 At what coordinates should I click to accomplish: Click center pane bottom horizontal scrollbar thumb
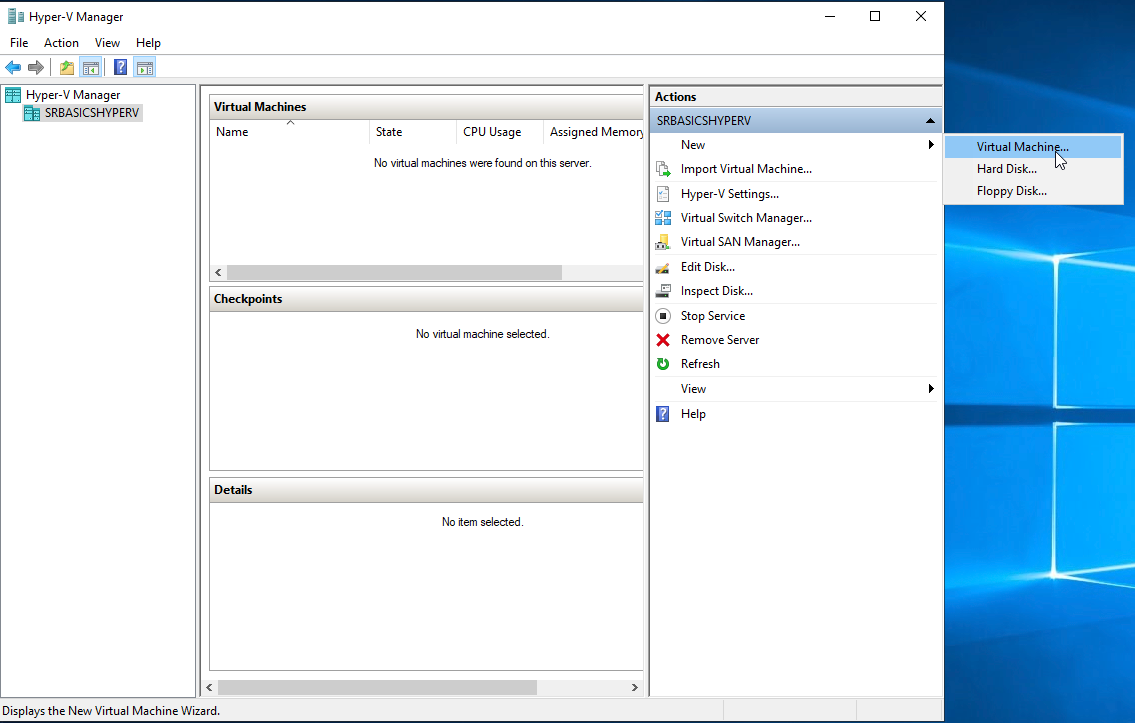377,688
